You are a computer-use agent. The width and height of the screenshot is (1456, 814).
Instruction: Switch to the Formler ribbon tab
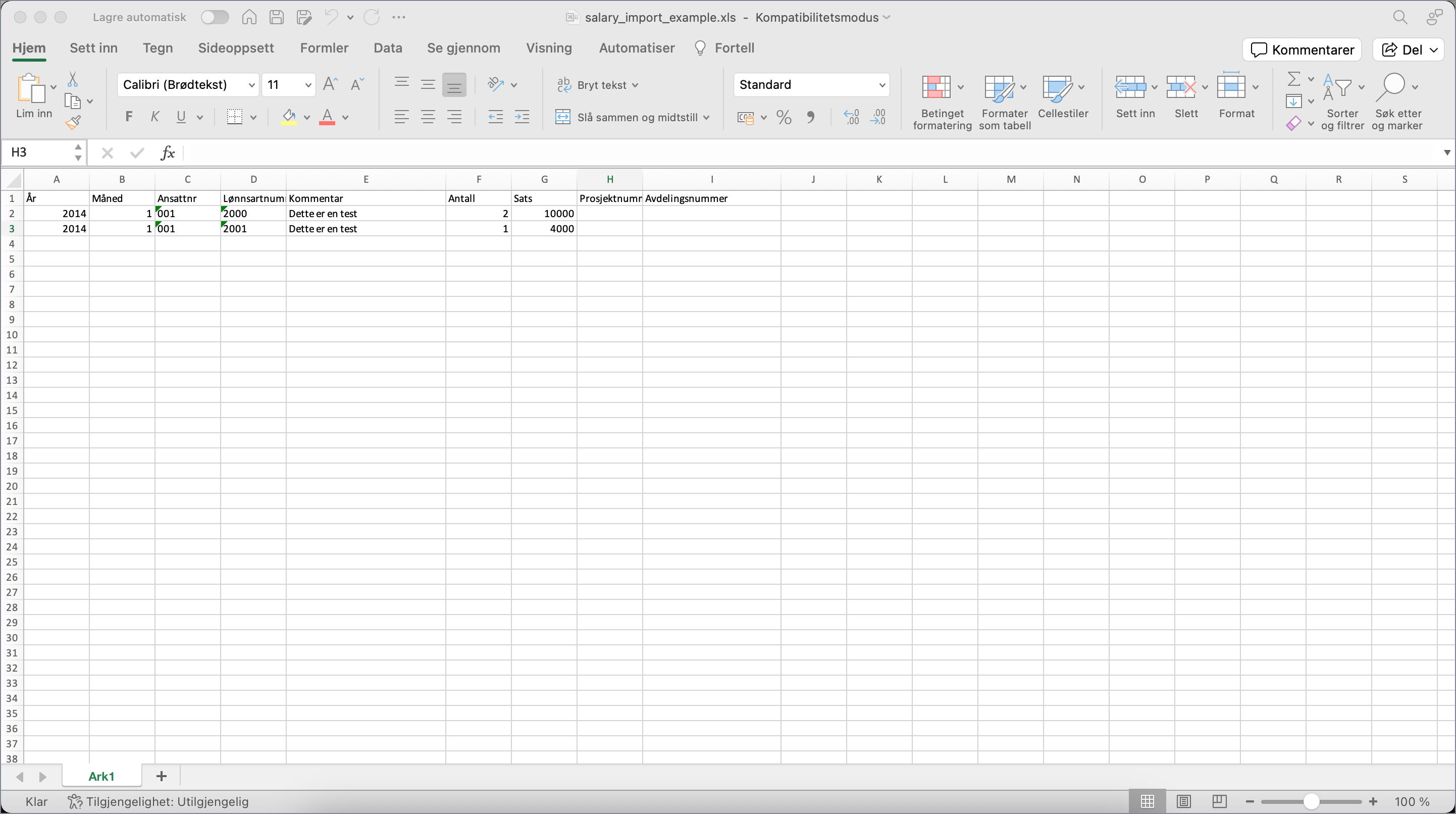[x=324, y=48]
